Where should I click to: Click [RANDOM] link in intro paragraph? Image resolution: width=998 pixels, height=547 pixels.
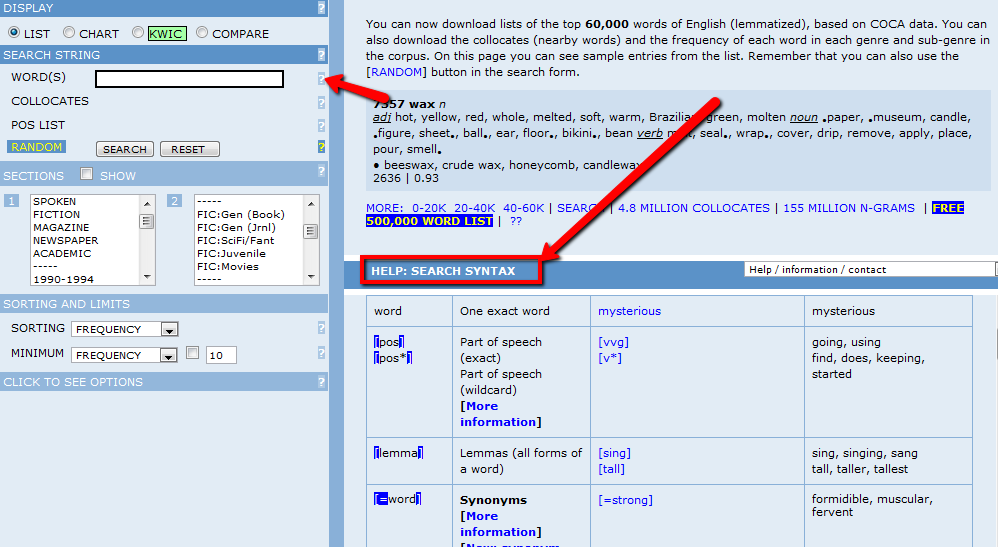[396, 72]
